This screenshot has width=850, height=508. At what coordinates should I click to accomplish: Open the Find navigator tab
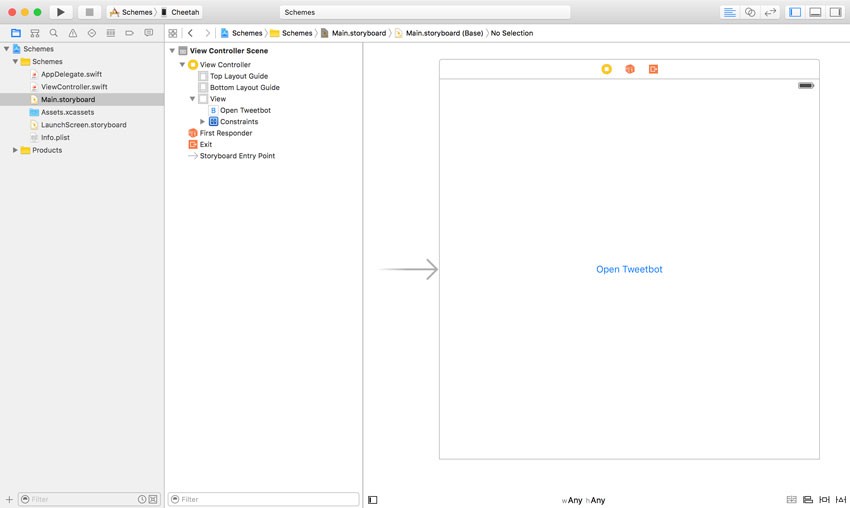click(54, 33)
